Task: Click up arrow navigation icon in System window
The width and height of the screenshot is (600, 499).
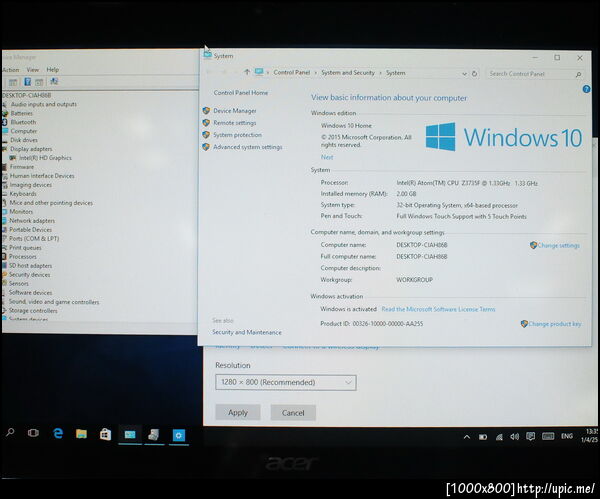Action: (x=247, y=72)
